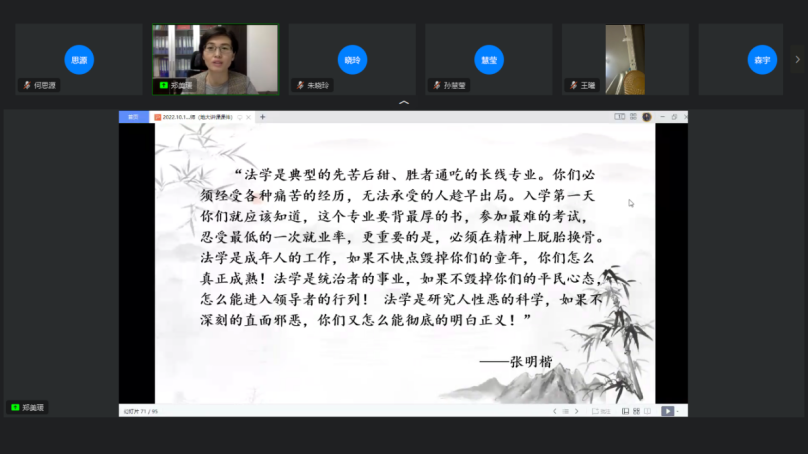The image size is (808, 455).
Task: Go to the previous slide arrow
Action: click(x=555, y=411)
